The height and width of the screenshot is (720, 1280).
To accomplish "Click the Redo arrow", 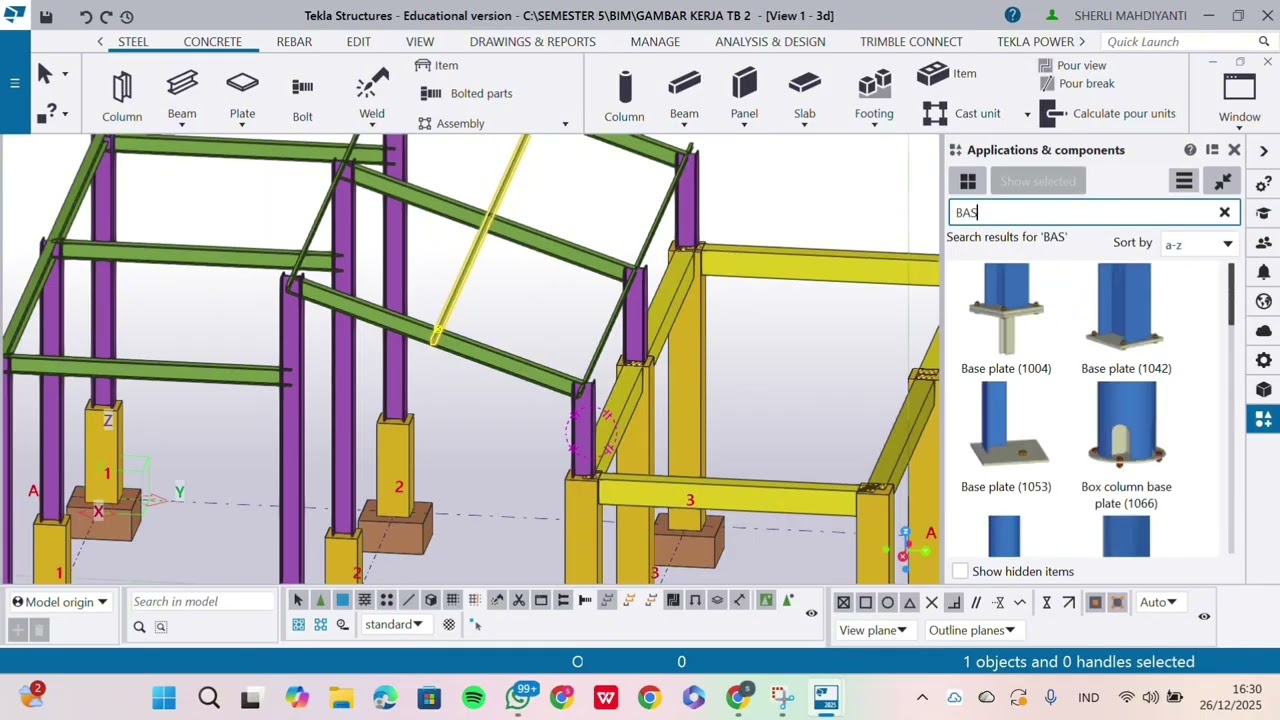I will pyautogui.click(x=106, y=16).
